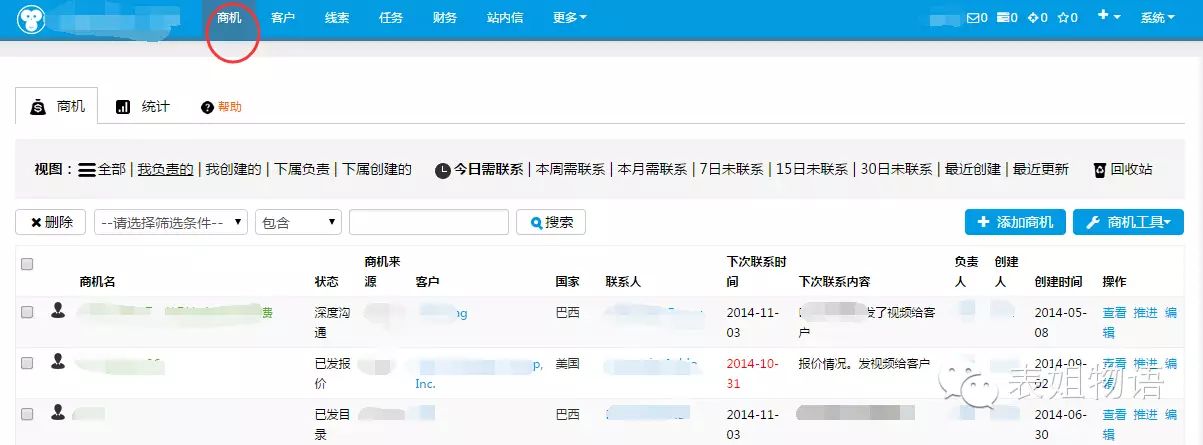Go to 商机 in the top navigation
Viewport: 1203px width, 445px height.
pos(229,18)
